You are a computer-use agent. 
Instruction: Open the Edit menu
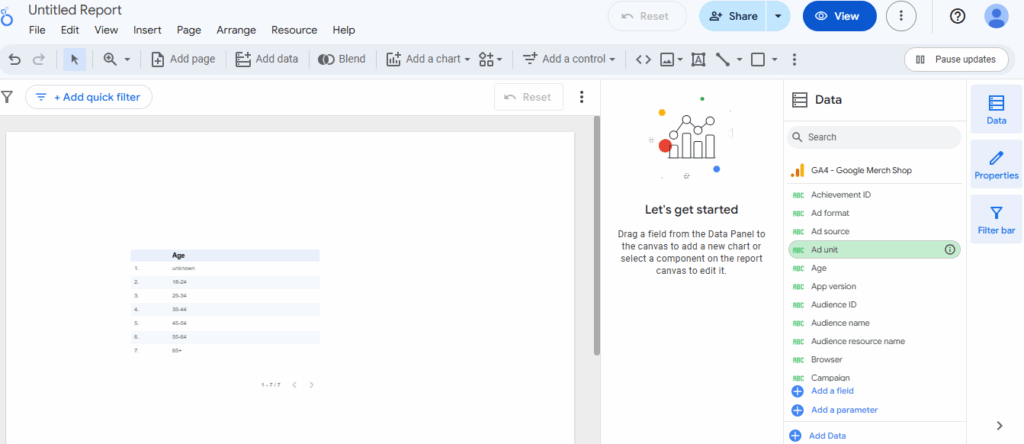[70, 30]
